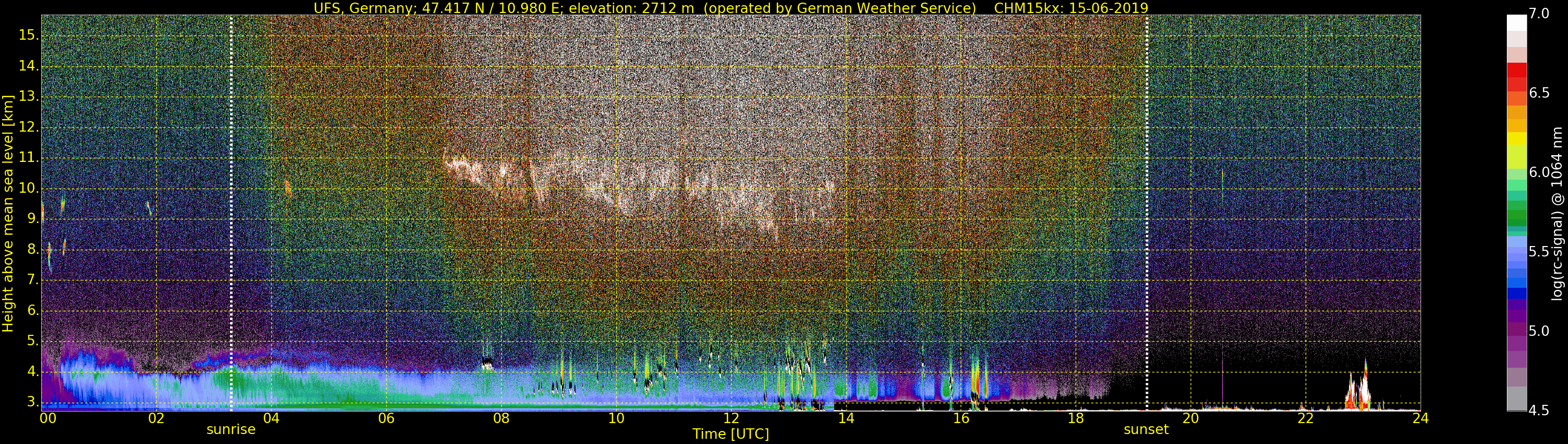Click the "Time [UTC]" axis label
This screenshot has height=444, width=1568.
(731, 434)
